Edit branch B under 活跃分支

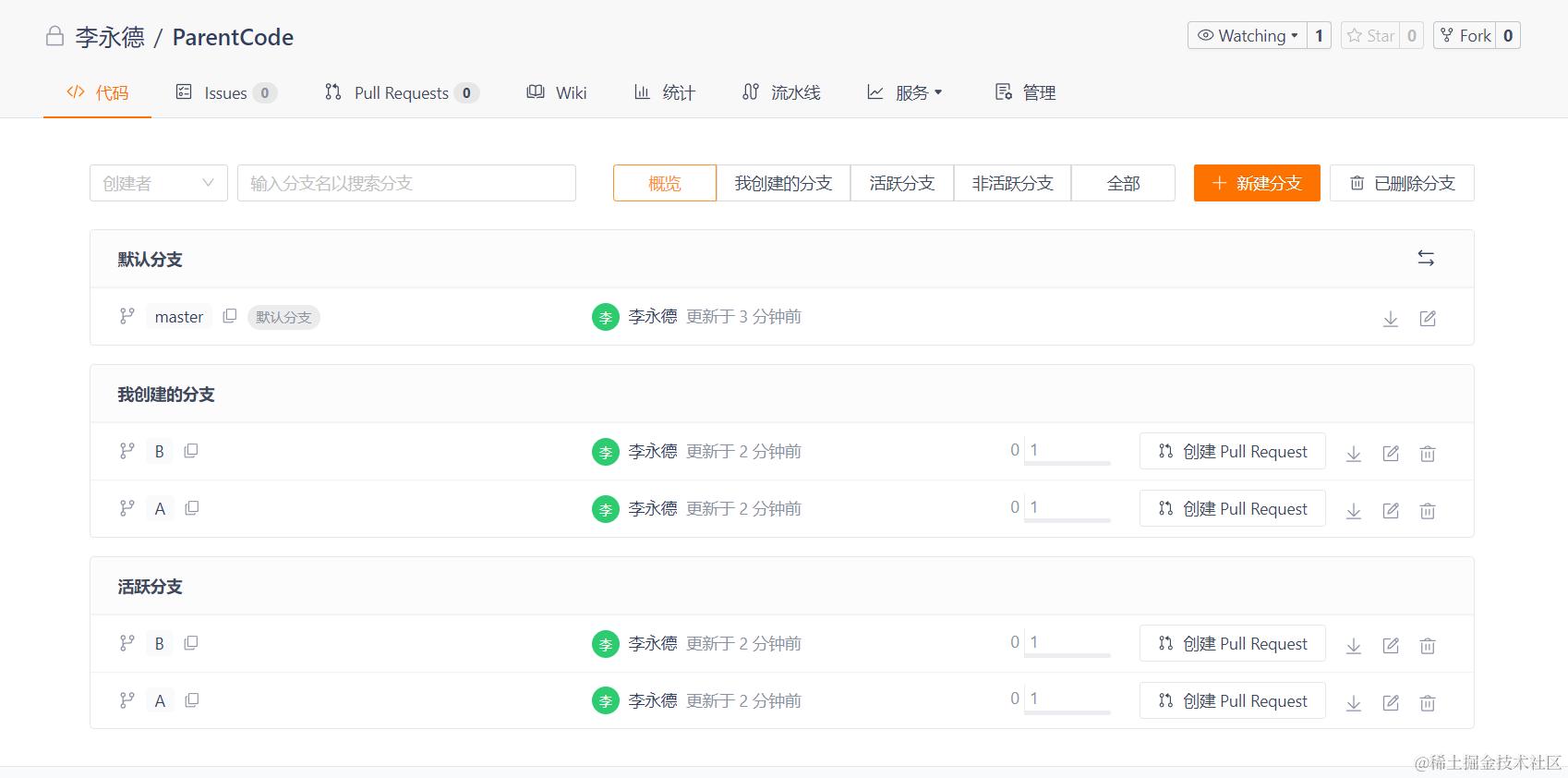1391,646
